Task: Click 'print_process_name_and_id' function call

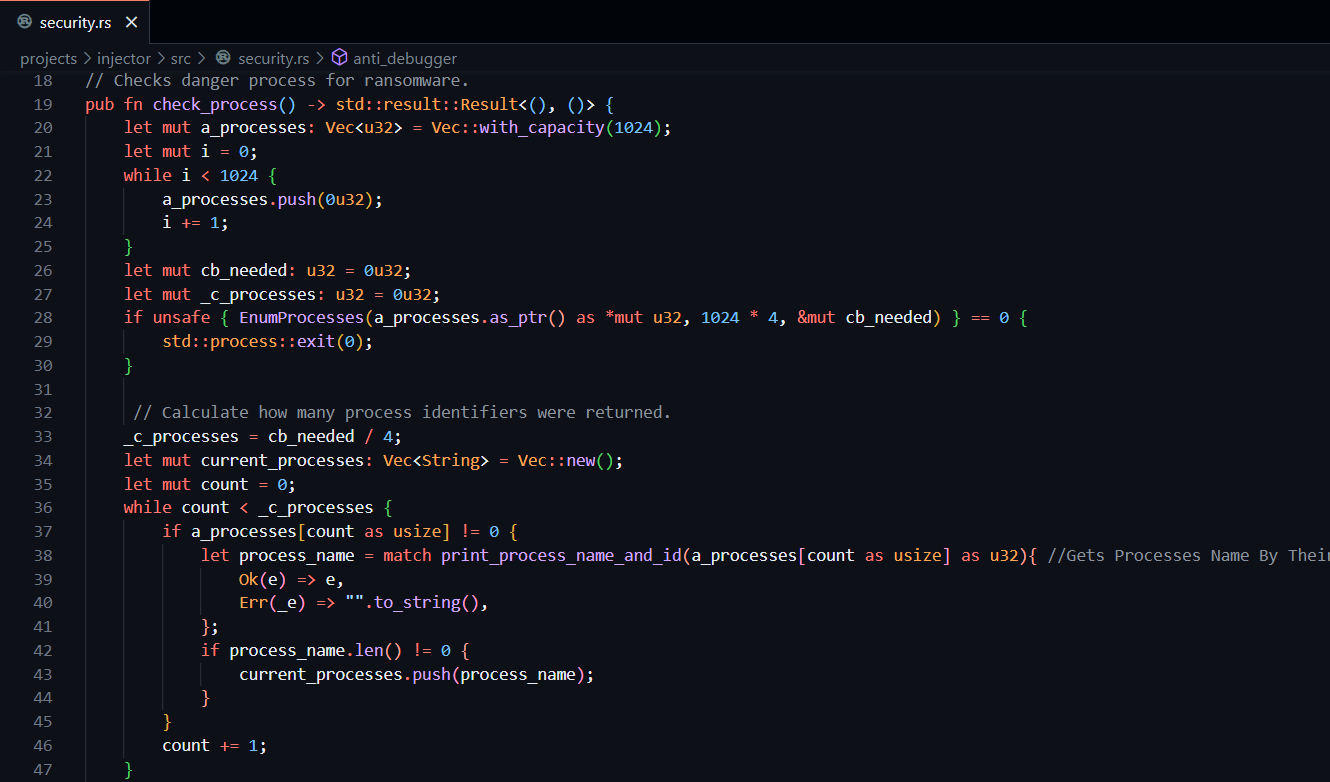Action: click(x=561, y=556)
